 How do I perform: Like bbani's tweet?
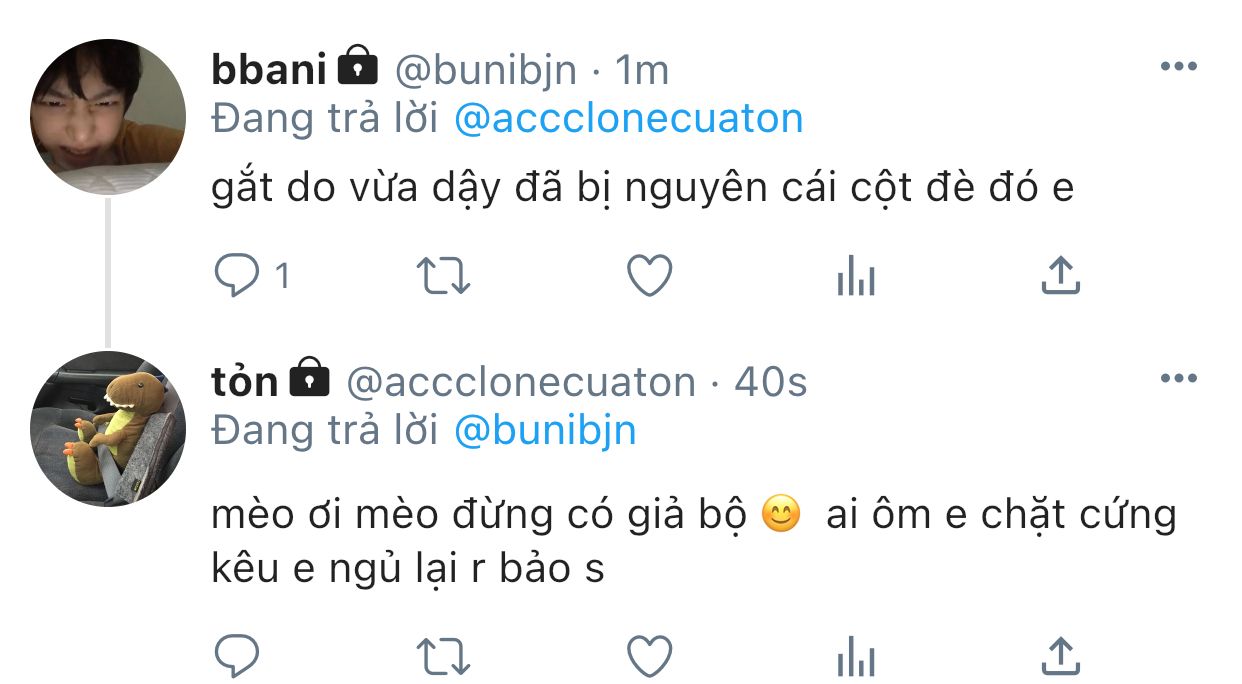pos(649,276)
